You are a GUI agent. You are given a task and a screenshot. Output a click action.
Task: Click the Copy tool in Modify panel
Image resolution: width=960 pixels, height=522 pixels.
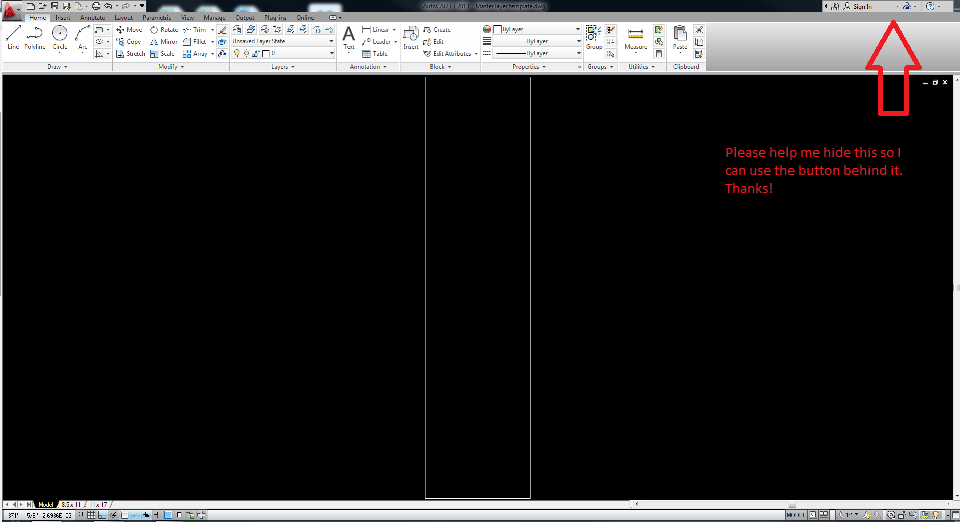129,42
